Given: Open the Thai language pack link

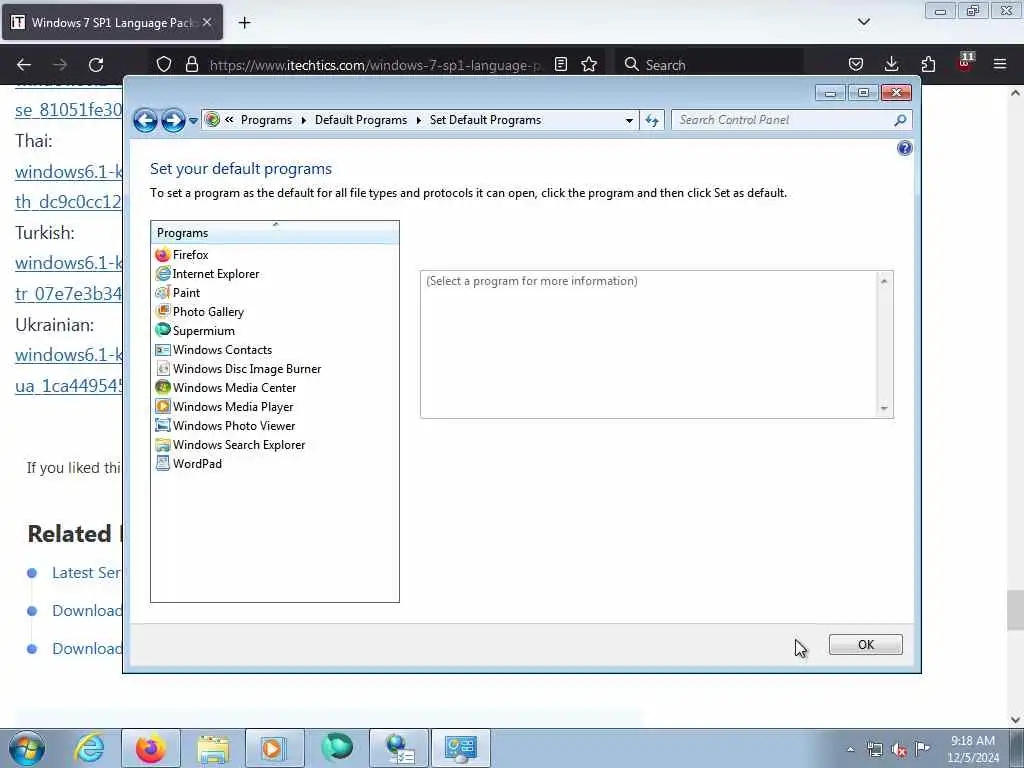Looking at the screenshot, I should [x=69, y=187].
